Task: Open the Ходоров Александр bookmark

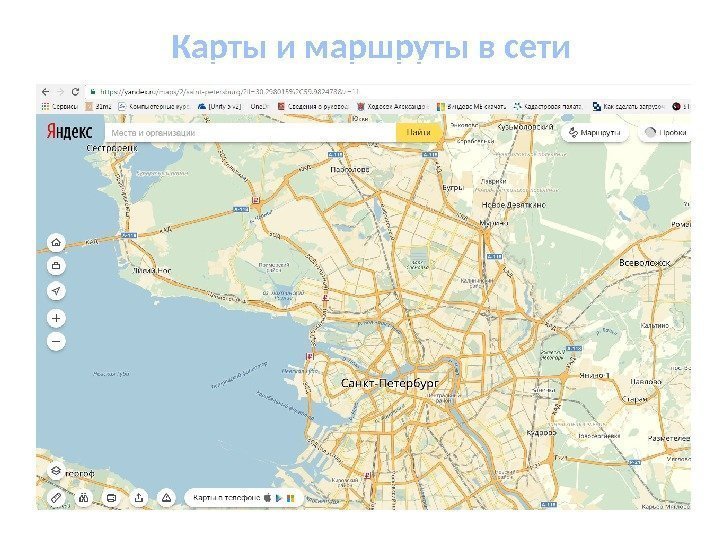Action: [x=393, y=107]
